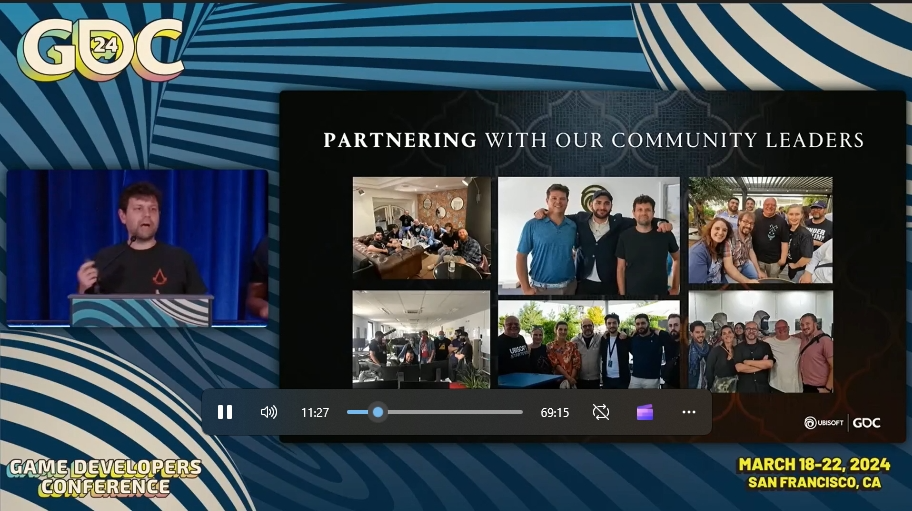The width and height of the screenshot is (912, 511).
Task: Click the GDC 24 logo
Action: coord(101,51)
